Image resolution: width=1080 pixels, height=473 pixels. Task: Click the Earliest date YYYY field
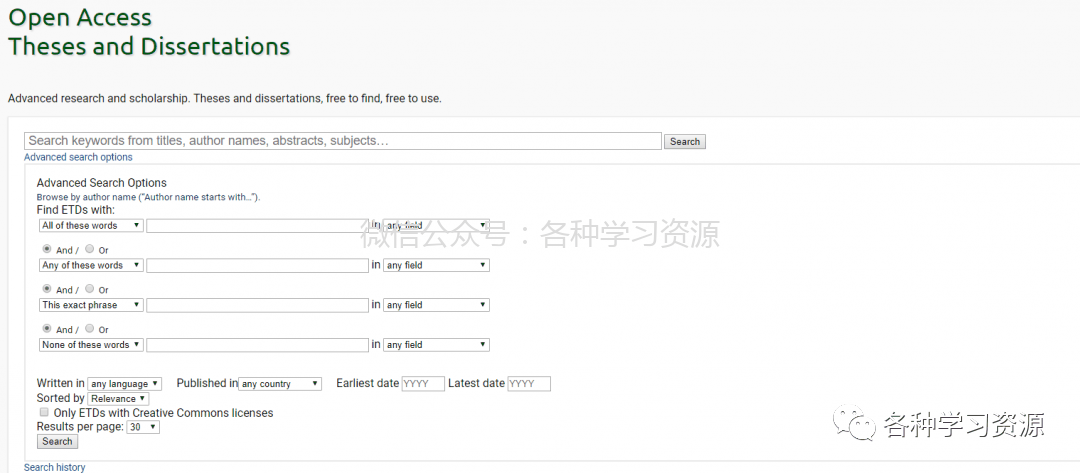point(423,384)
